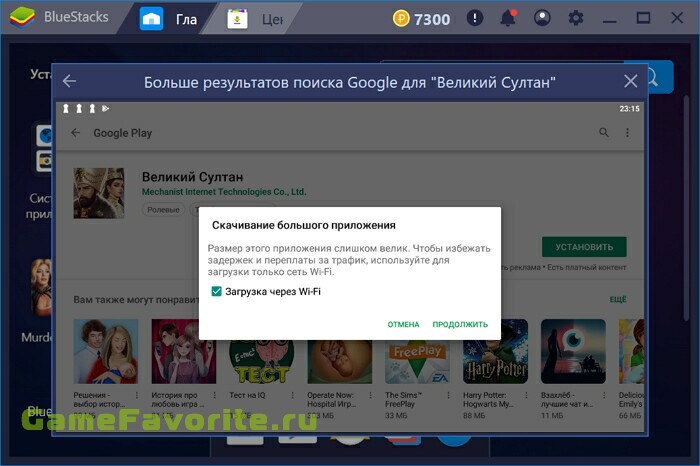The width and height of the screenshot is (700, 466).
Task: Close the search results overlay with X
Action: point(630,81)
